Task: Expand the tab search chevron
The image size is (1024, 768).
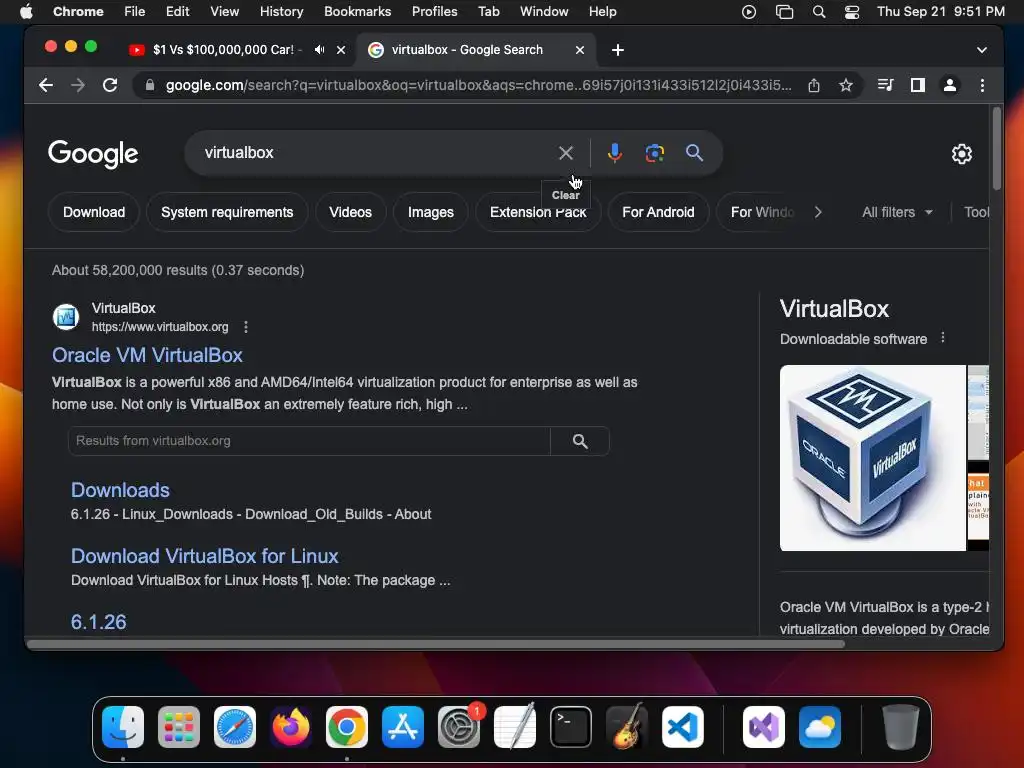Action: point(982,50)
